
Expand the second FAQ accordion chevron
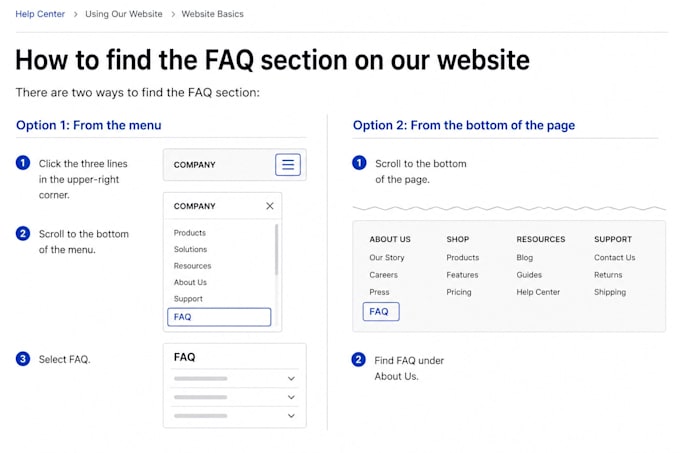point(291,397)
